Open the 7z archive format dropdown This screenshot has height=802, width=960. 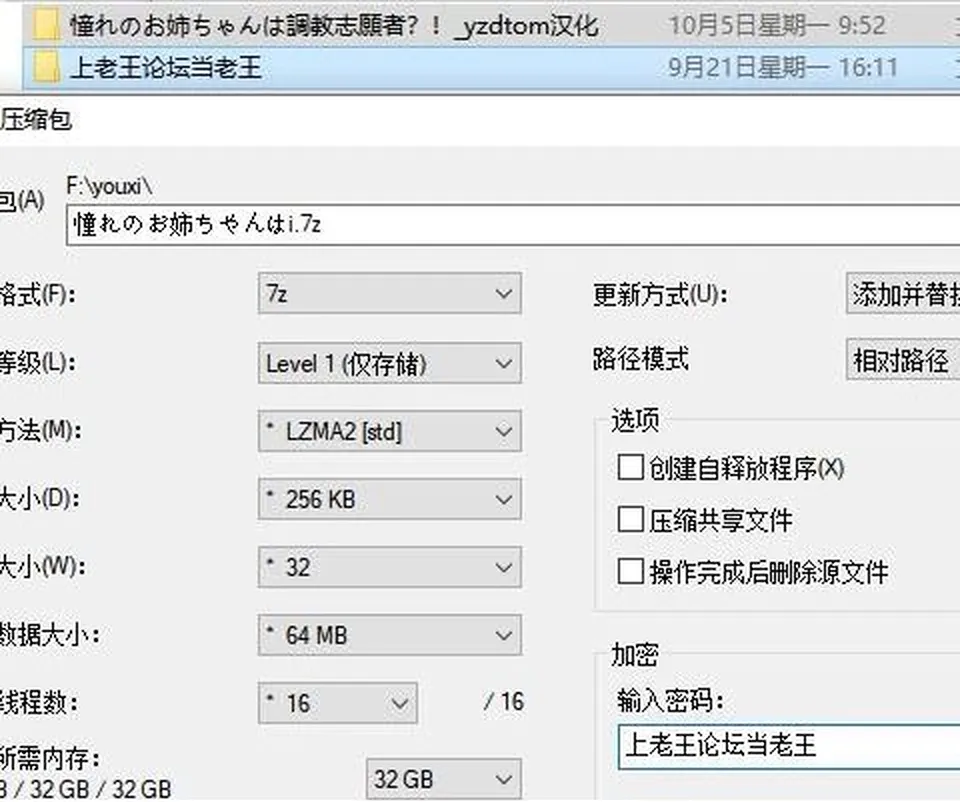(389, 294)
